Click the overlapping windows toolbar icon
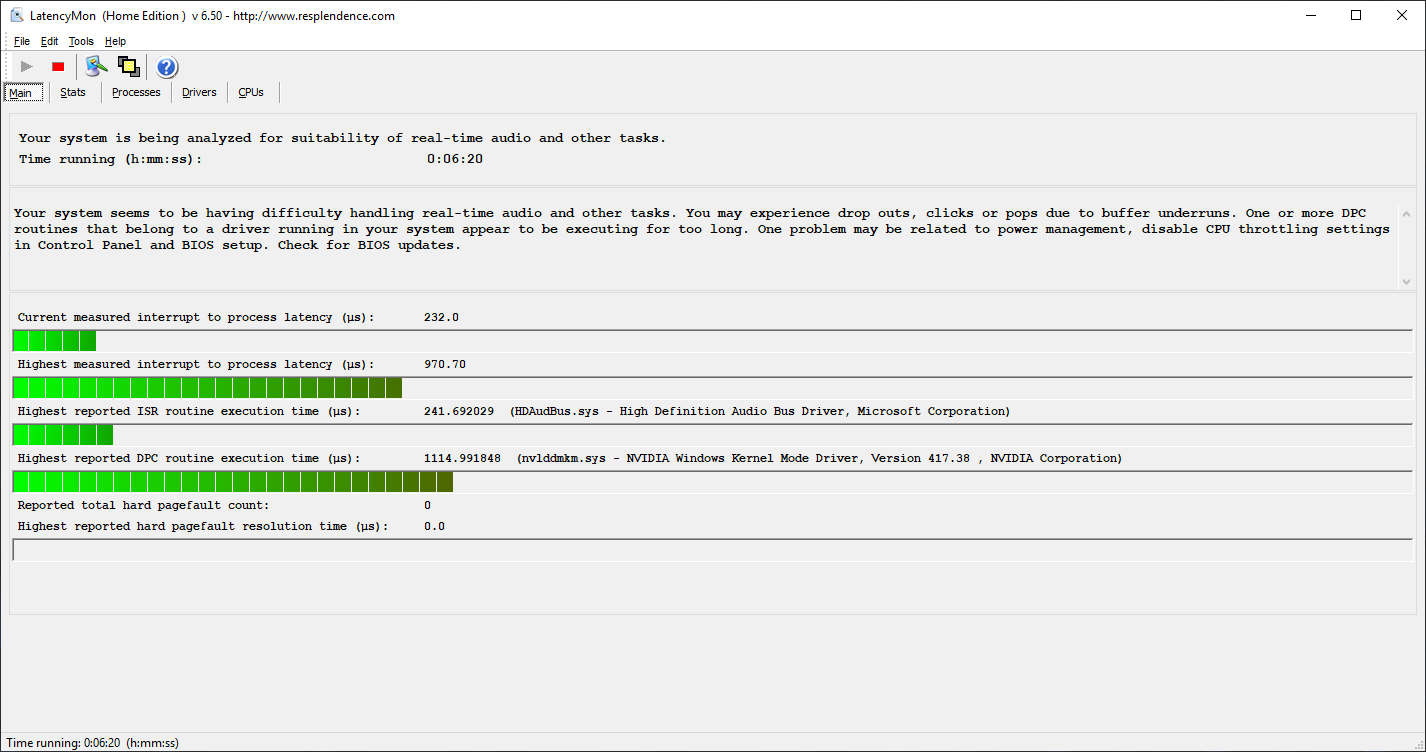The width and height of the screenshot is (1426, 752). (128, 67)
